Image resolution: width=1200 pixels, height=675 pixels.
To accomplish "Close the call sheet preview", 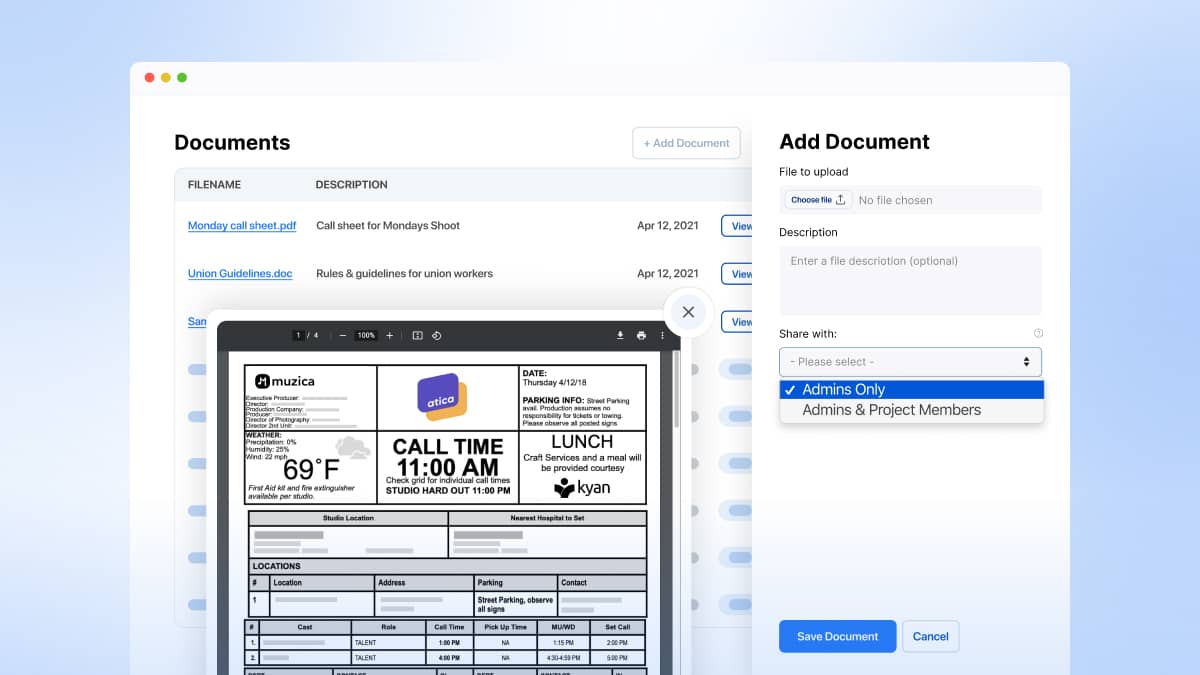I will pos(688,311).
